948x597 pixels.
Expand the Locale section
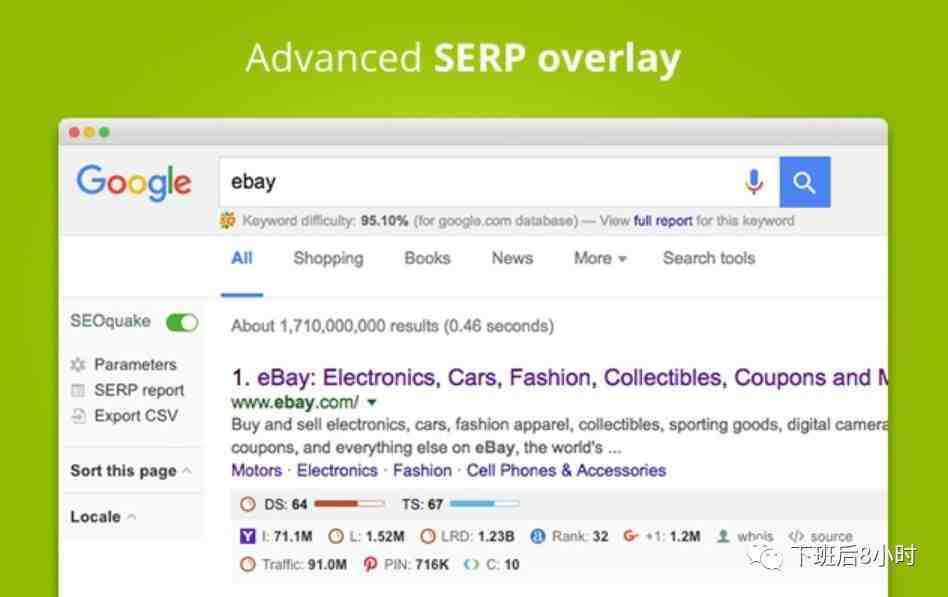(103, 517)
